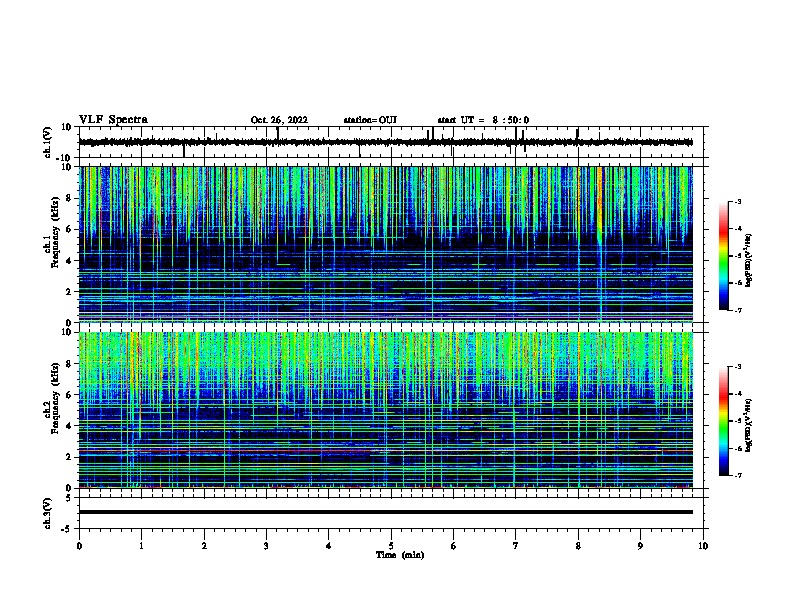Click the "-5" tick on ch.3(V) axis
This screenshot has width=792, height=612.
68,529
